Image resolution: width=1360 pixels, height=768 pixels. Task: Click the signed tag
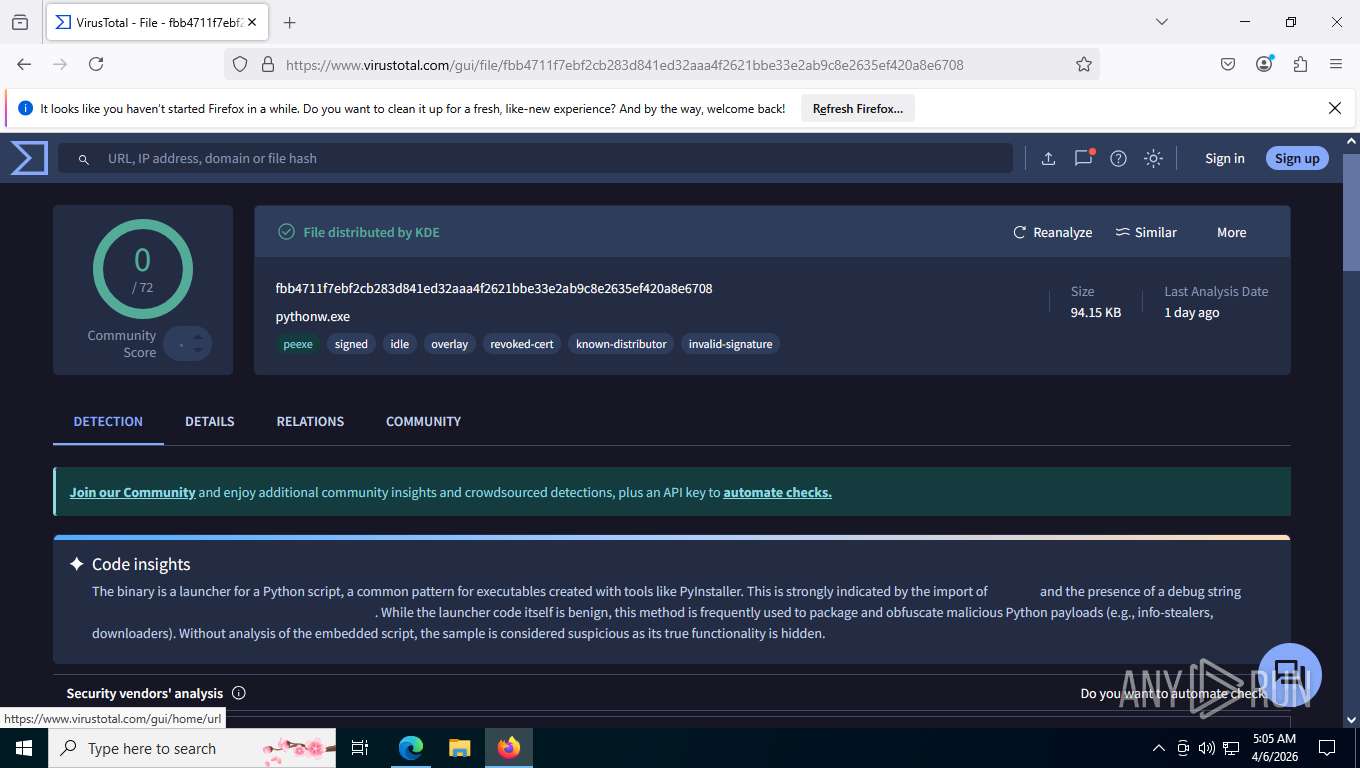[x=351, y=344]
